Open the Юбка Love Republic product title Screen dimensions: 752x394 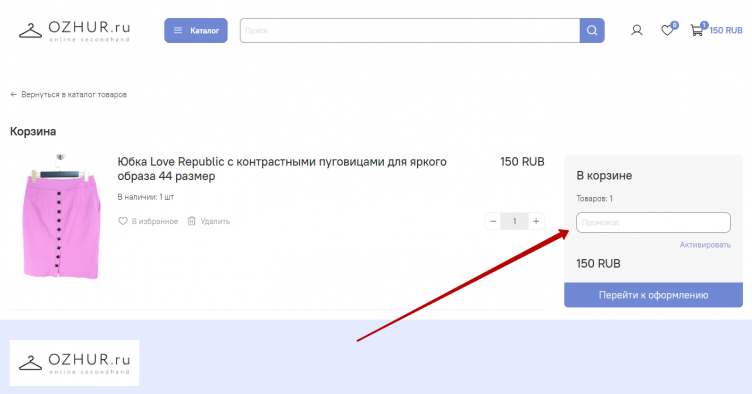coord(282,169)
